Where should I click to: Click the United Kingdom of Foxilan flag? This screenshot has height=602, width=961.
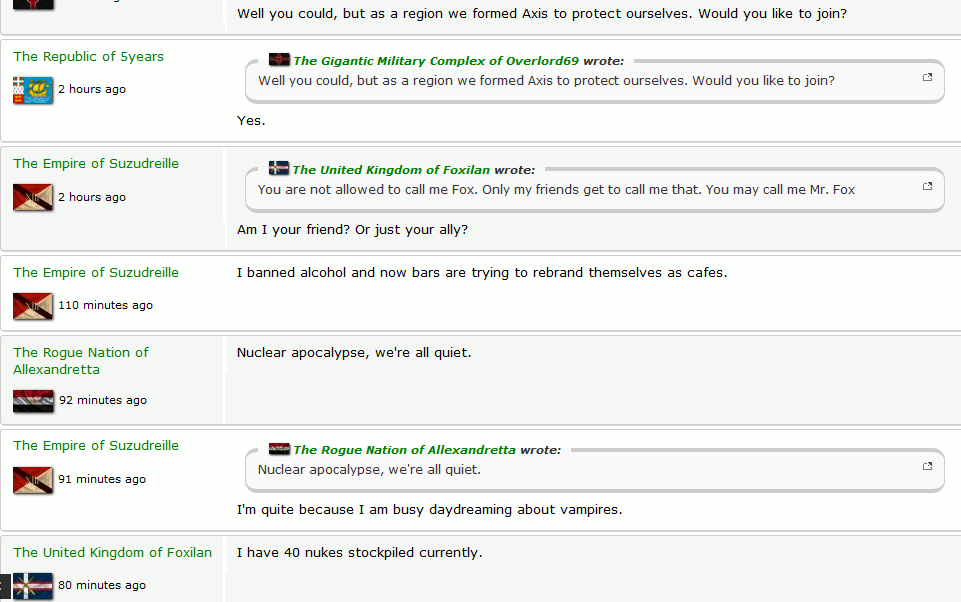[33, 586]
